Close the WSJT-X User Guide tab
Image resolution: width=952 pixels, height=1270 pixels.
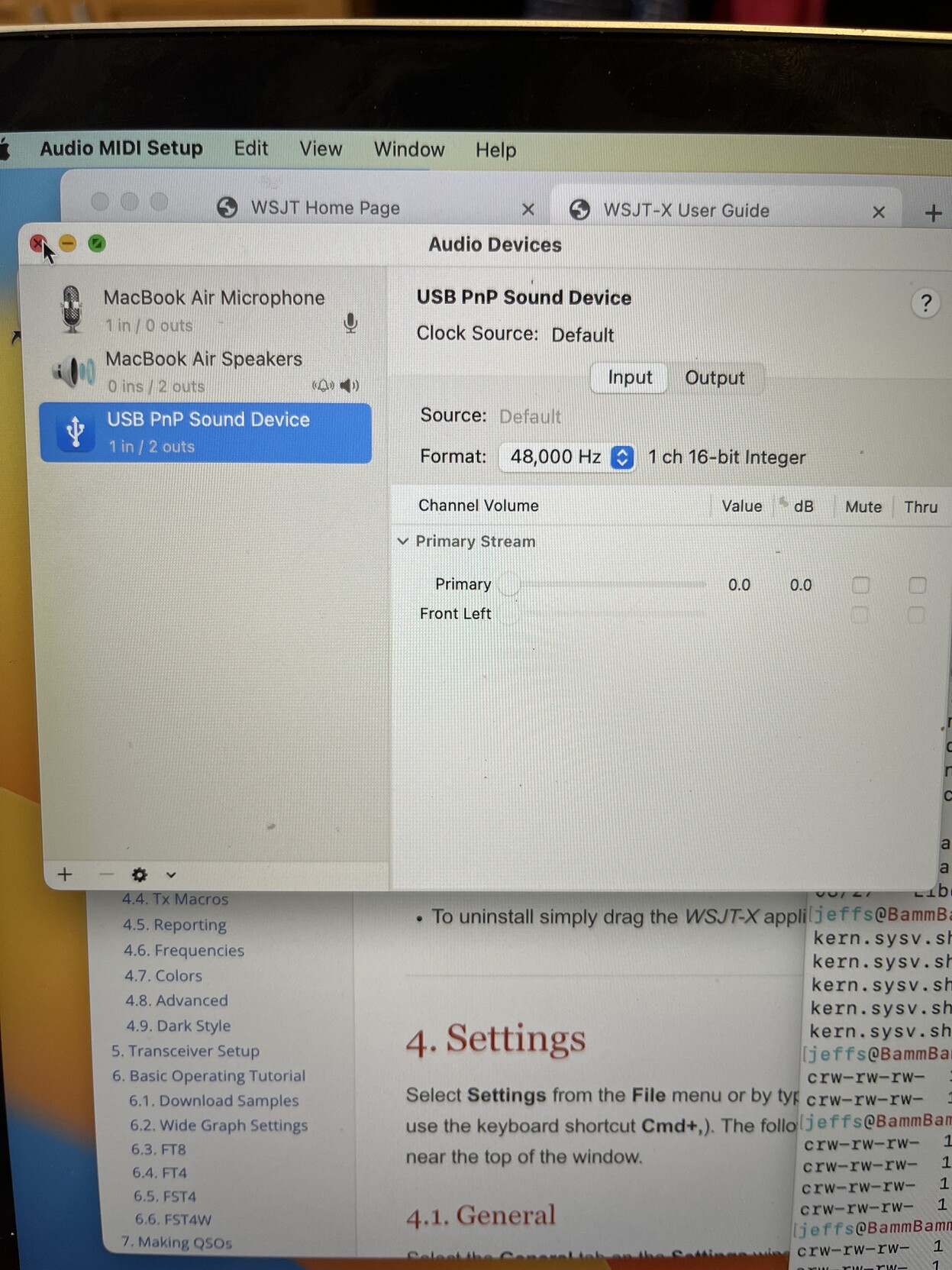click(x=879, y=212)
